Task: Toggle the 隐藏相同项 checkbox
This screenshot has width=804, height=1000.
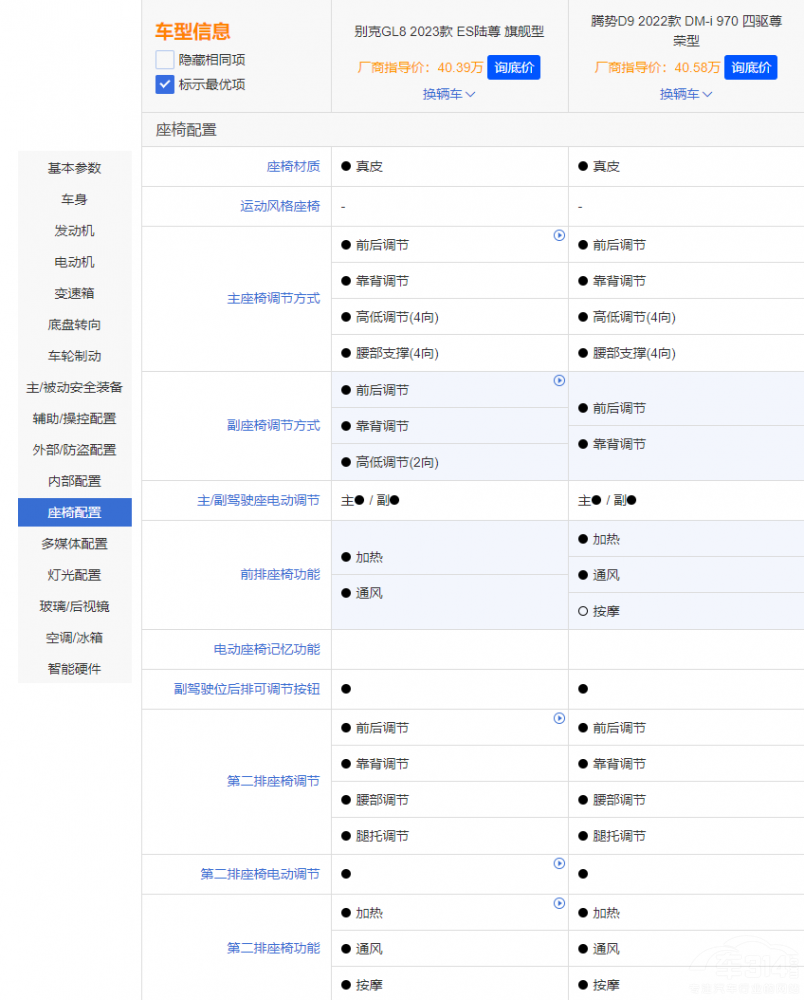Action: click(x=165, y=60)
